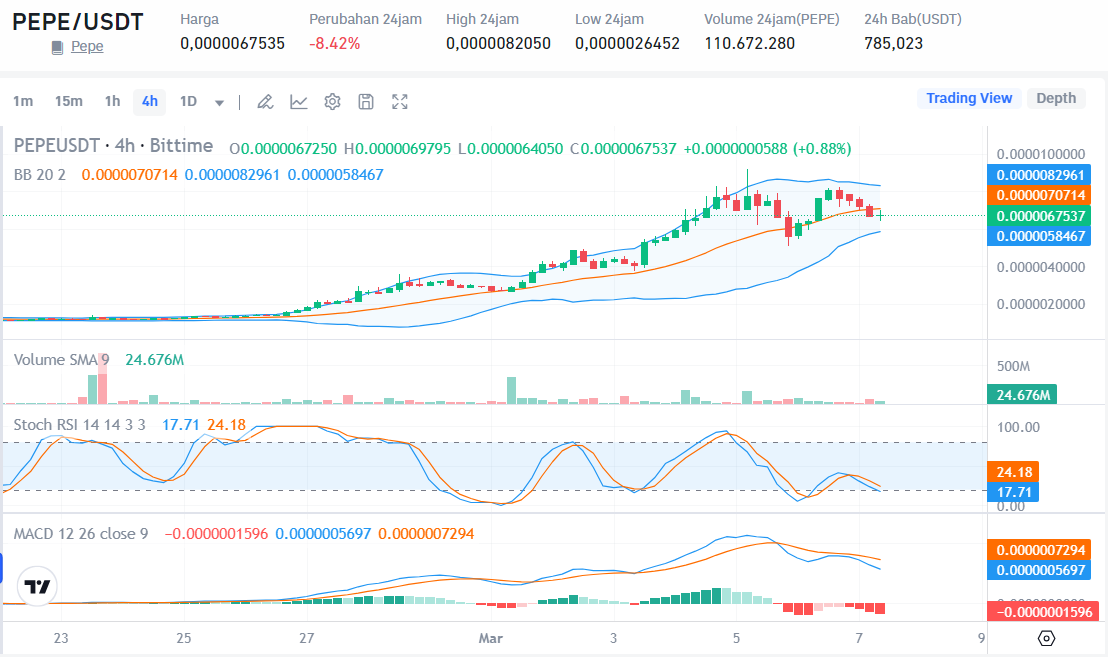Click the Stoch RSI K tag 17.71
Viewport: 1108px width, 657px height.
pos(1014,492)
